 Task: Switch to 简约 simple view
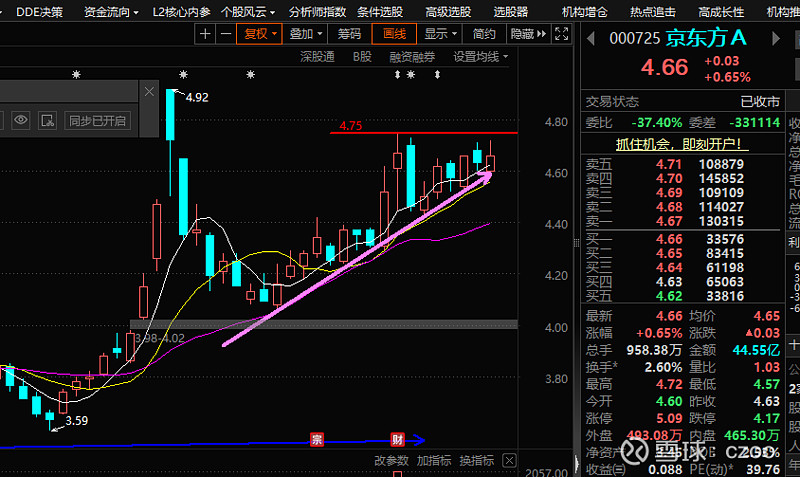484,34
